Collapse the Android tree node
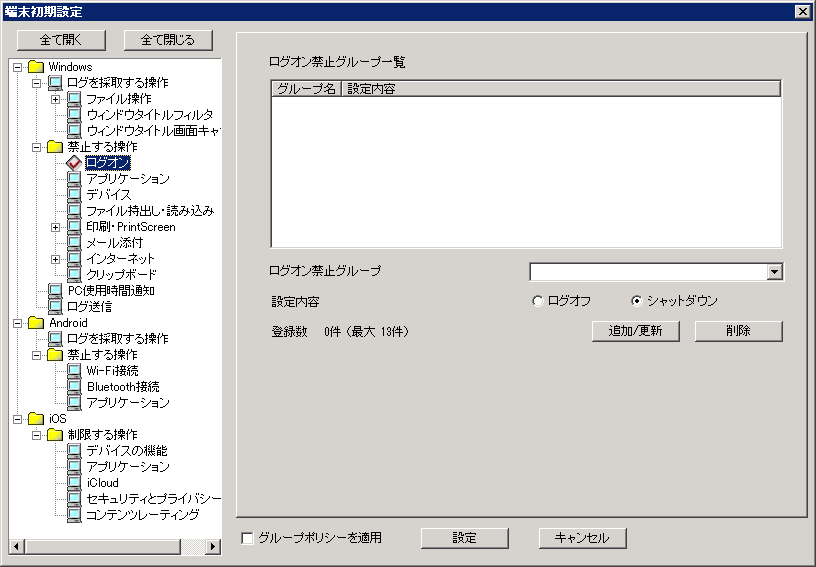The width and height of the screenshot is (816, 567). click(x=18, y=323)
